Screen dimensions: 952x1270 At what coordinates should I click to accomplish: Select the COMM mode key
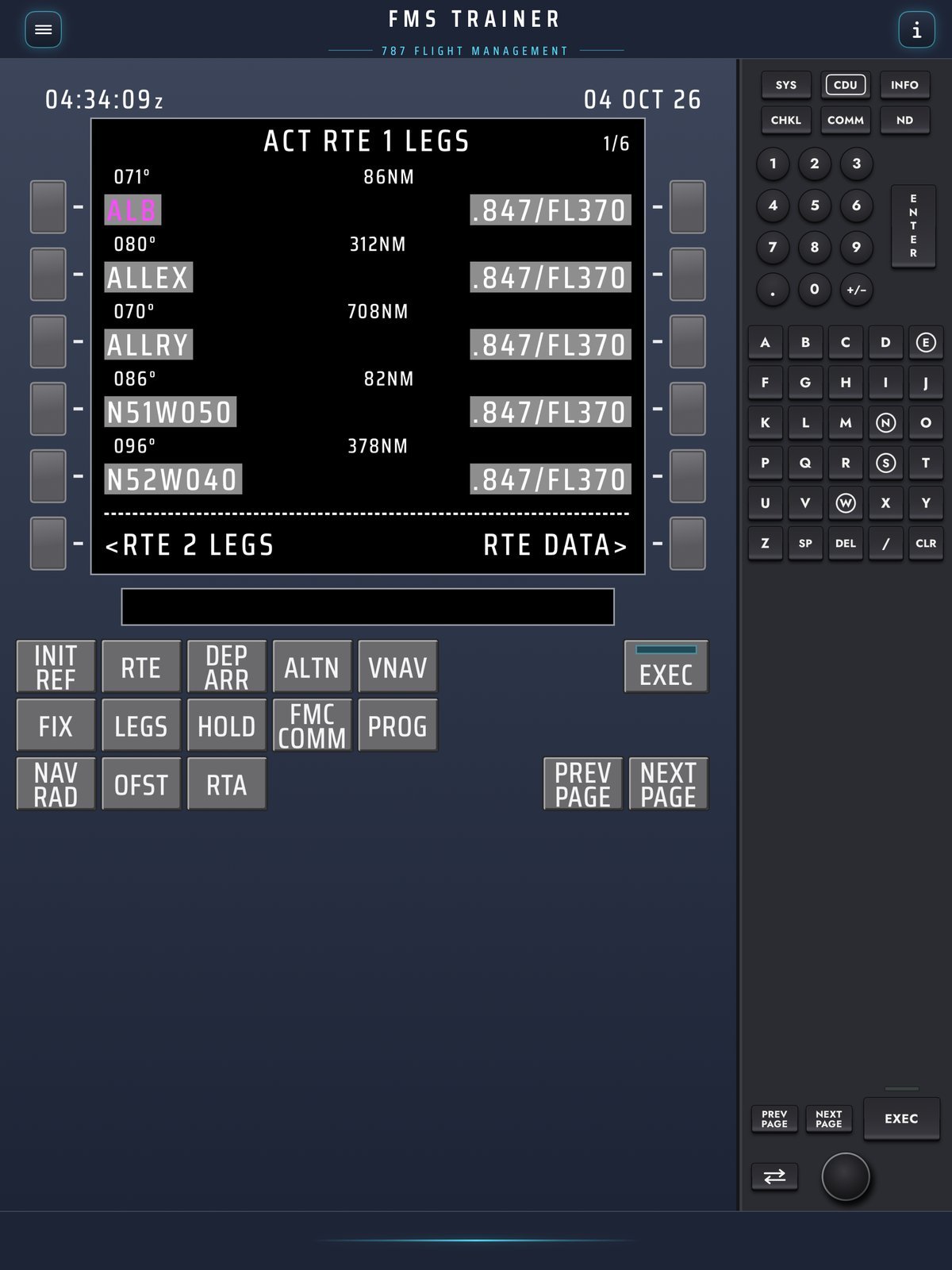pyautogui.click(x=846, y=120)
